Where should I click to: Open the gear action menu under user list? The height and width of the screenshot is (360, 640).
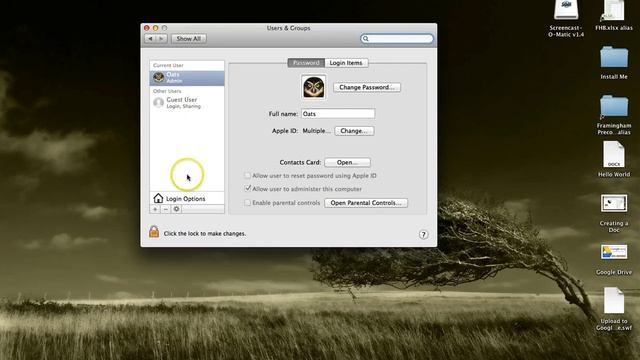click(176, 209)
